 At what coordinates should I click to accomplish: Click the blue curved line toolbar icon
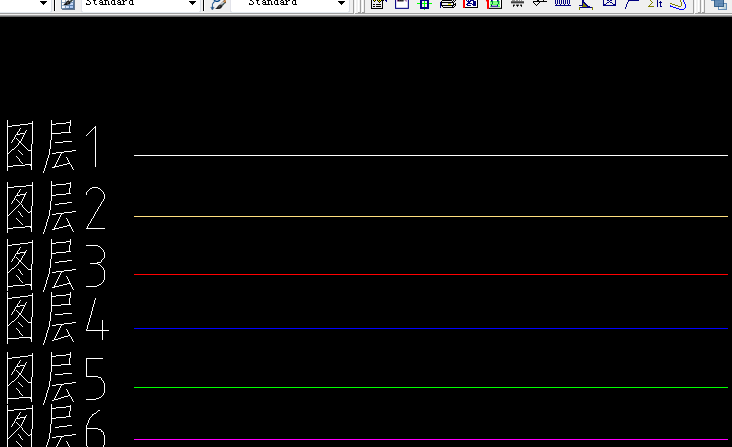[x=632, y=4]
